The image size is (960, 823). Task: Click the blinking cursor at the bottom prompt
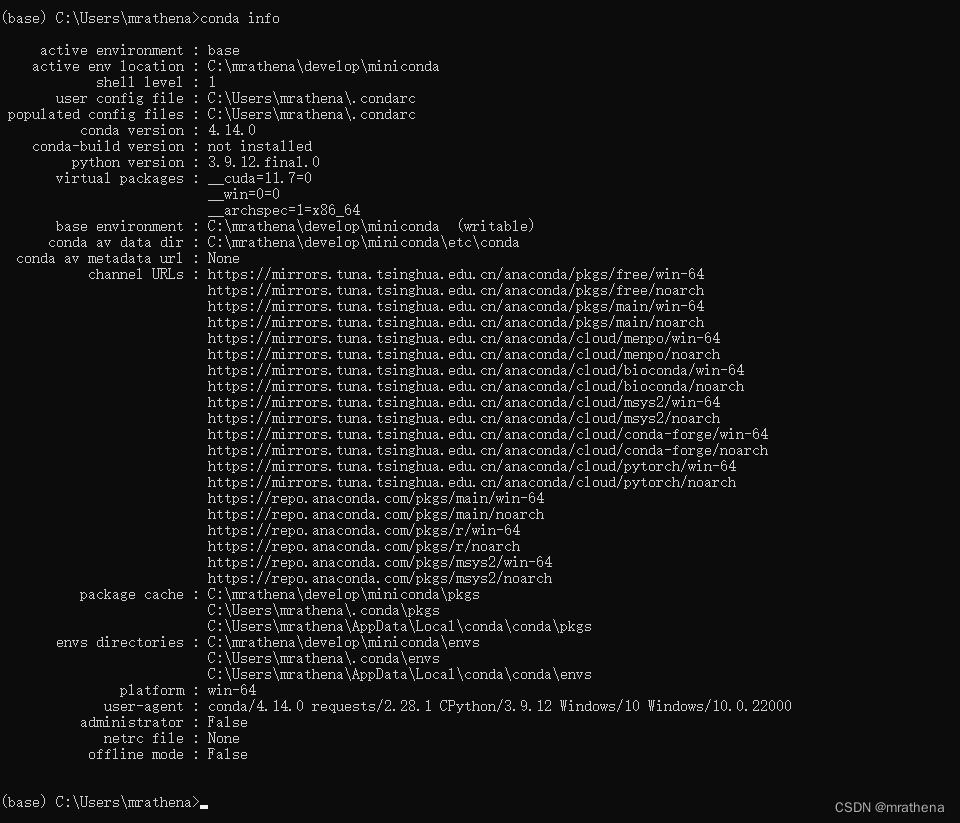pyautogui.click(x=204, y=804)
